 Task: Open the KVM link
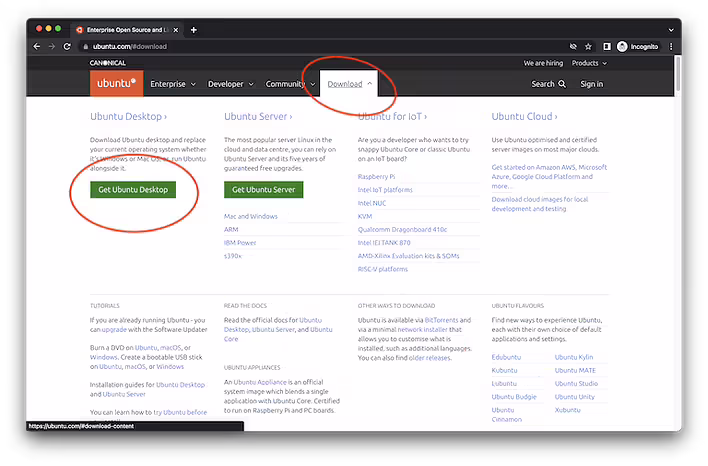pyautogui.click(x=365, y=216)
